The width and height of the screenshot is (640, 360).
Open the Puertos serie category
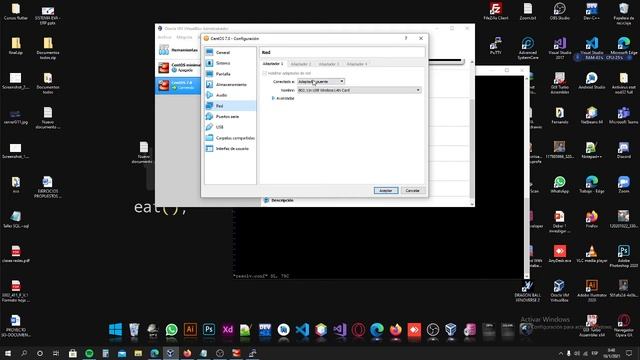coord(230,116)
